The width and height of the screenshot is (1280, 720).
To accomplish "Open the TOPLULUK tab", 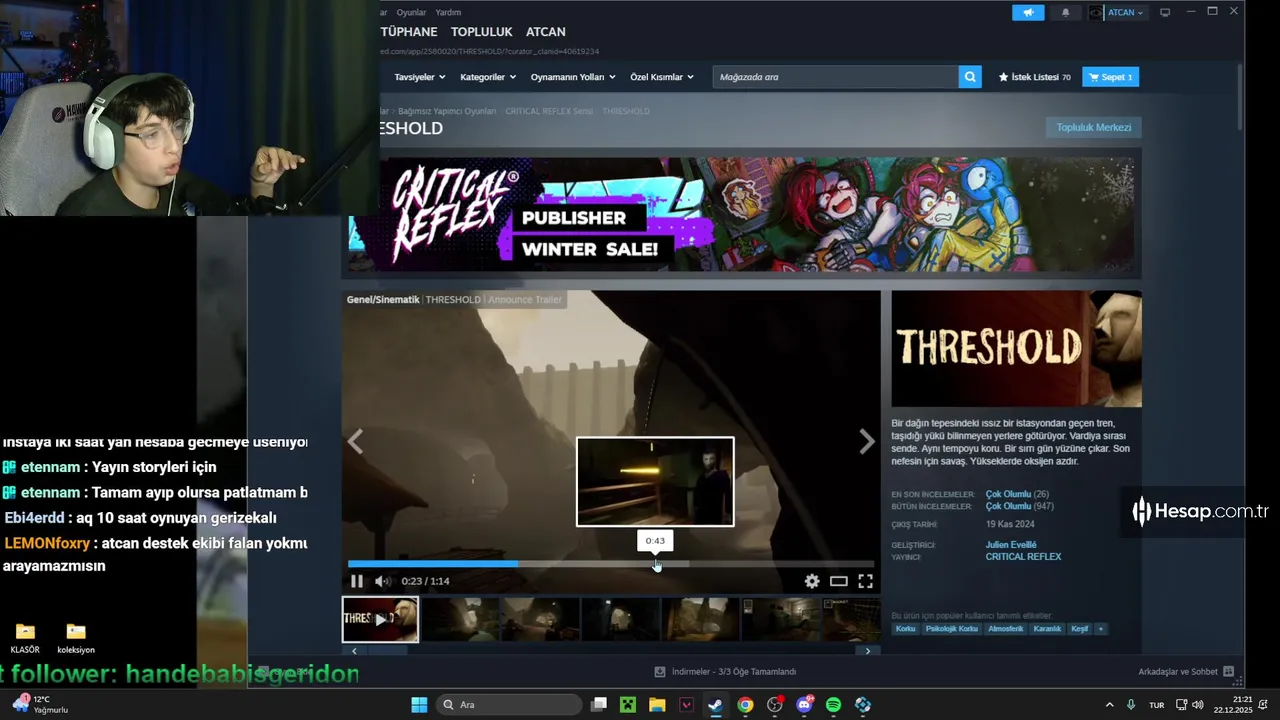I will 482,32.
